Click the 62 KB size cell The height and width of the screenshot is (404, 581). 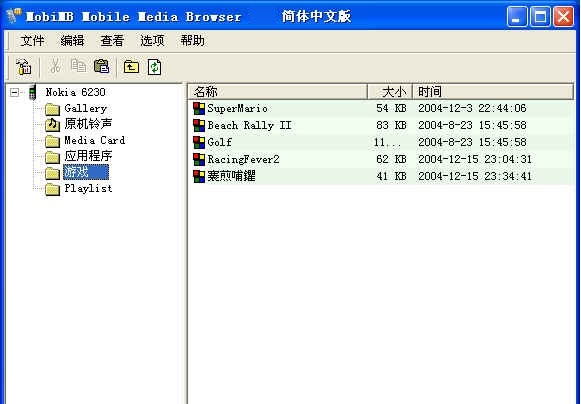click(391, 159)
